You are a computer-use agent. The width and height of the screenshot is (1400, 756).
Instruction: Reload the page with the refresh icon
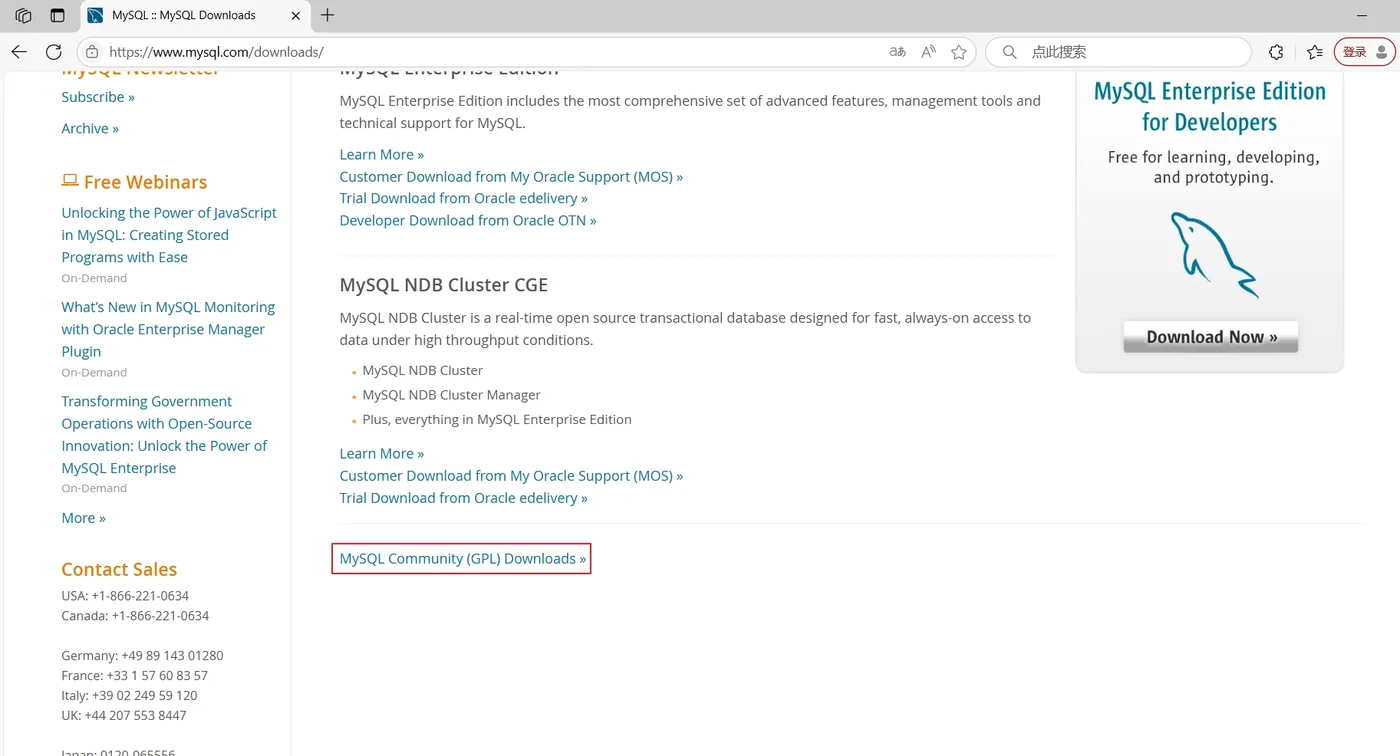coord(54,52)
